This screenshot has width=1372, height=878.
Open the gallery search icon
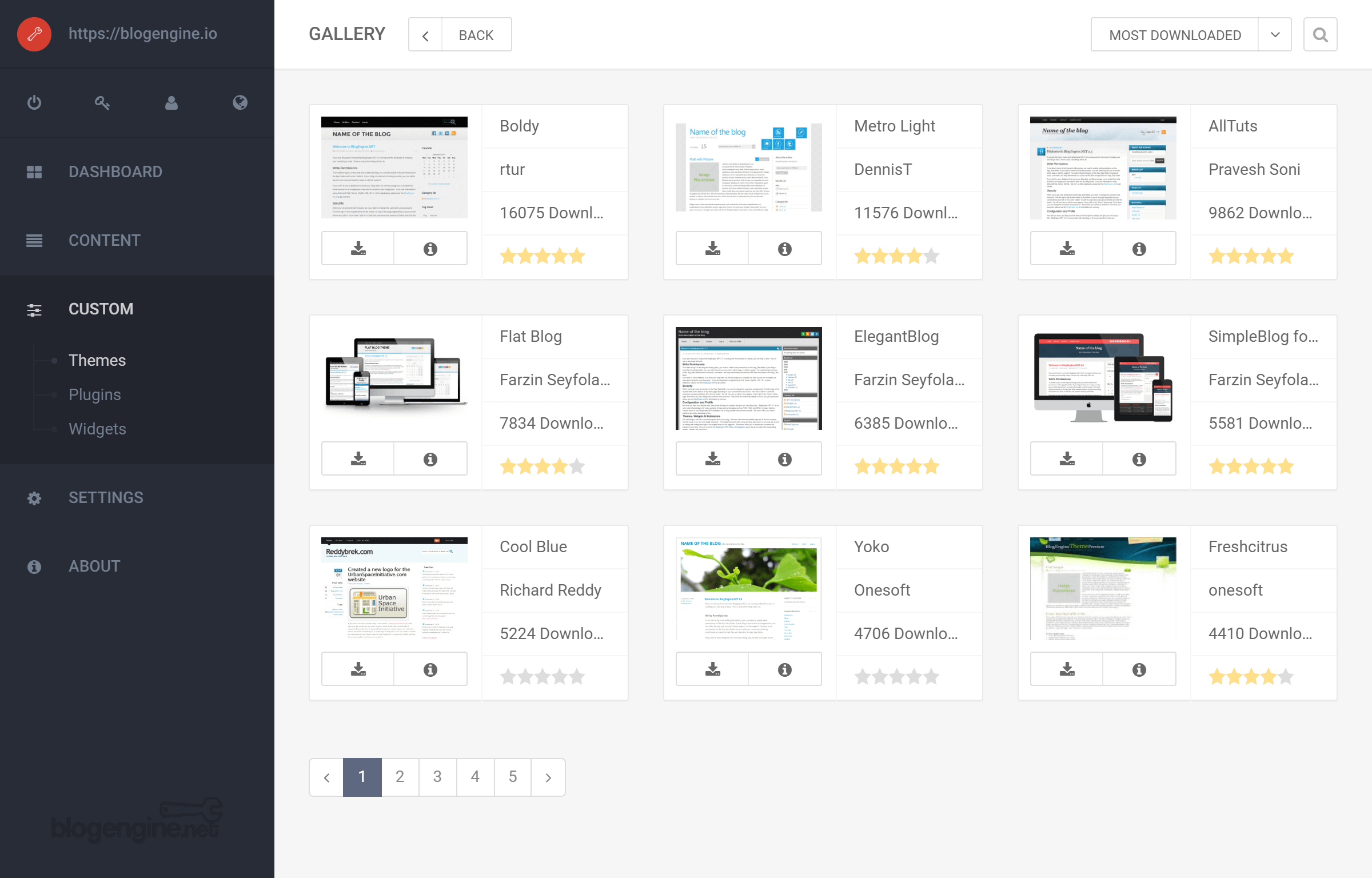click(x=1321, y=35)
